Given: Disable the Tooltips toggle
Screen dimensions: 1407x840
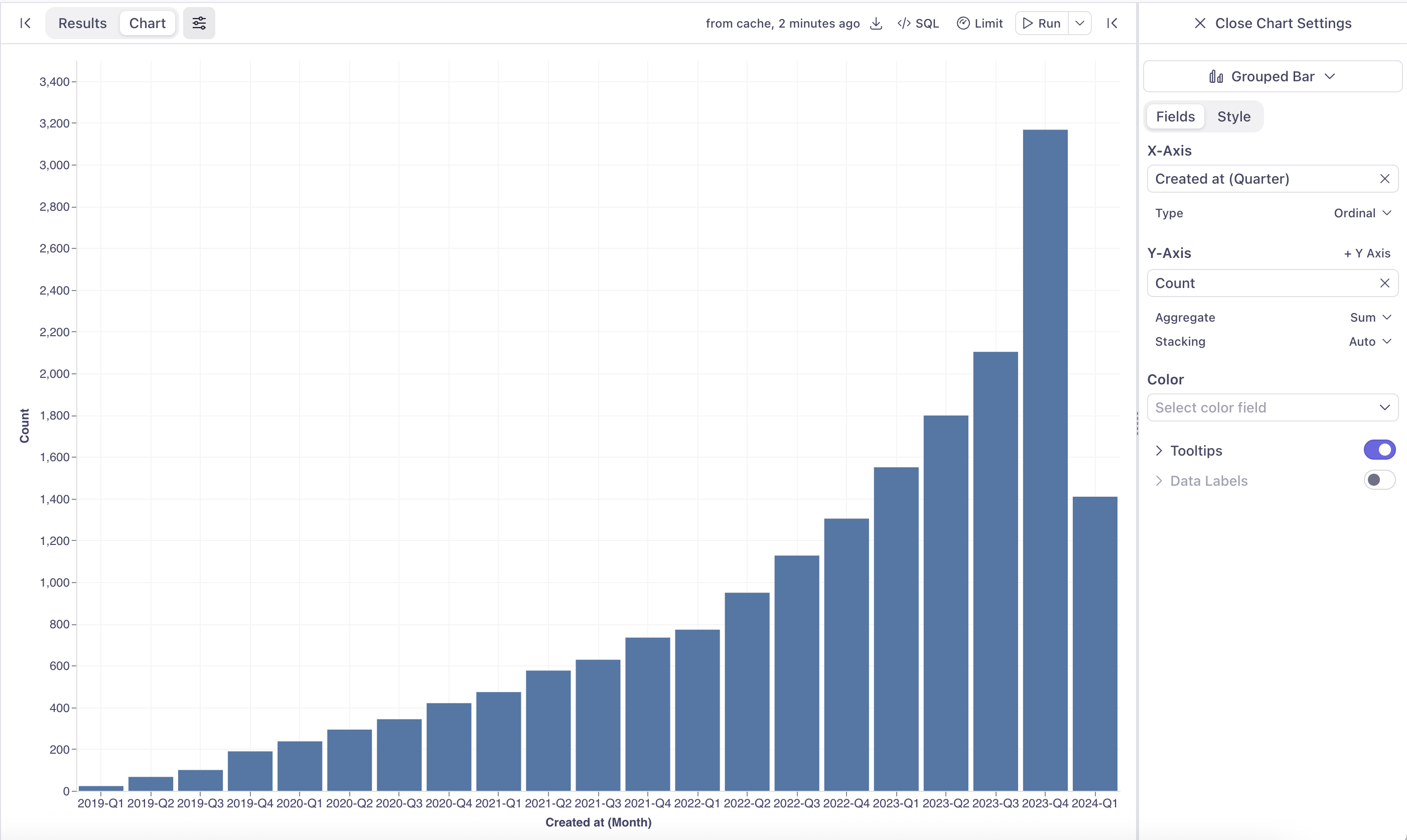Looking at the screenshot, I should coord(1379,450).
